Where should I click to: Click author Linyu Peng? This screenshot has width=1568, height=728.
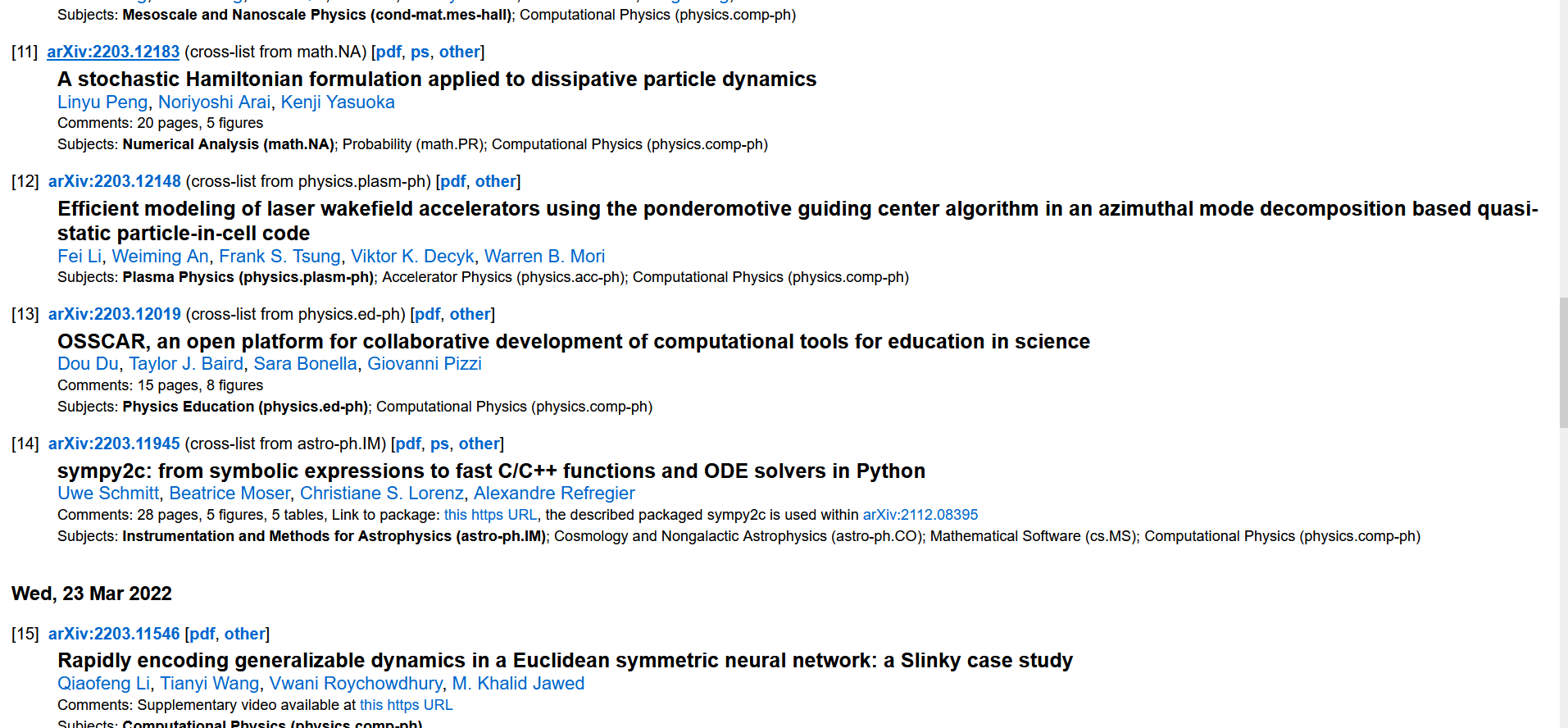[x=102, y=102]
